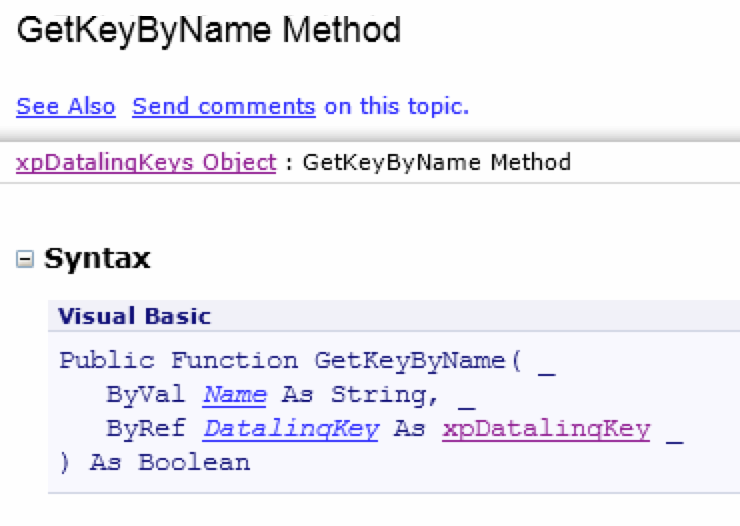Click the Send comments link
This screenshot has height=526, width=740.
[x=223, y=106]
